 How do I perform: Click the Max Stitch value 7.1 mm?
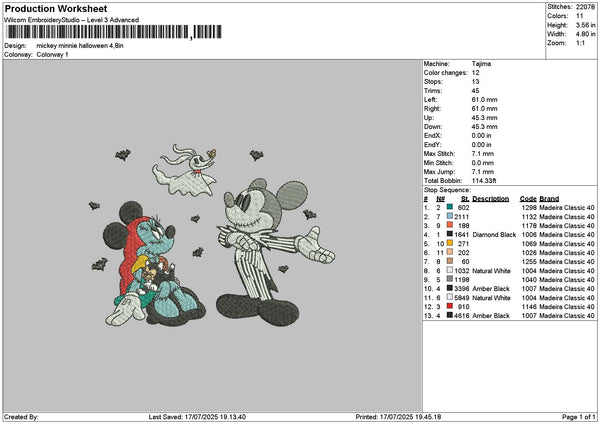(x=483, y=153)
